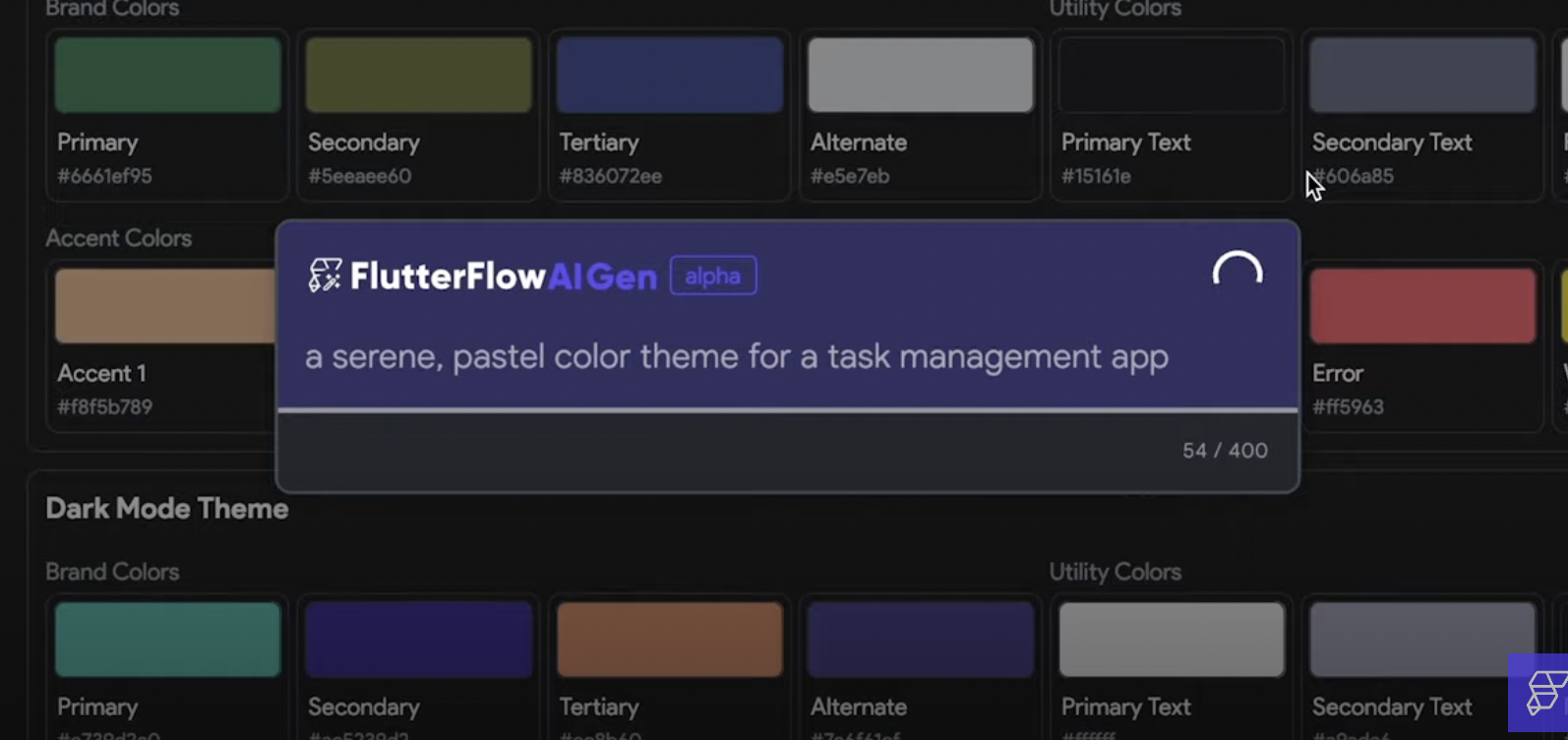Viewport: 1568px width, 740px height.
Task: Open the Dark Mode indigo Secondary swatch
Action: tap(419, 640)
